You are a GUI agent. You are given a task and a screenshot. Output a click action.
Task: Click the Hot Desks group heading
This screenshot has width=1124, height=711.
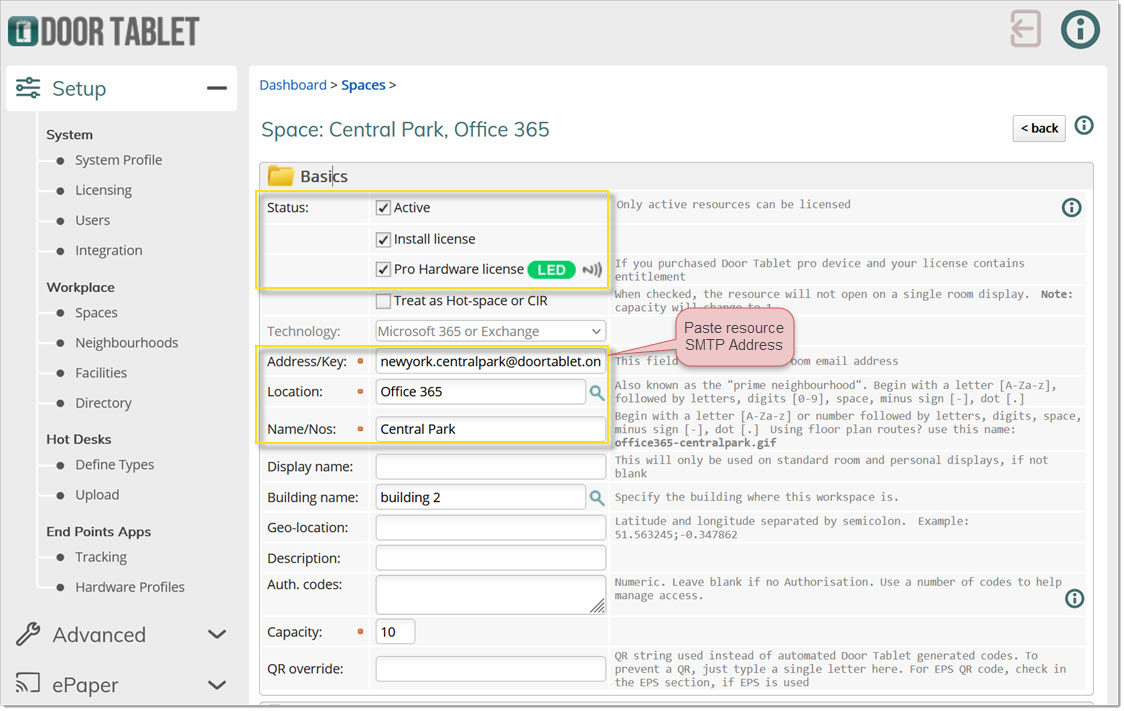(x=79, y=439)
